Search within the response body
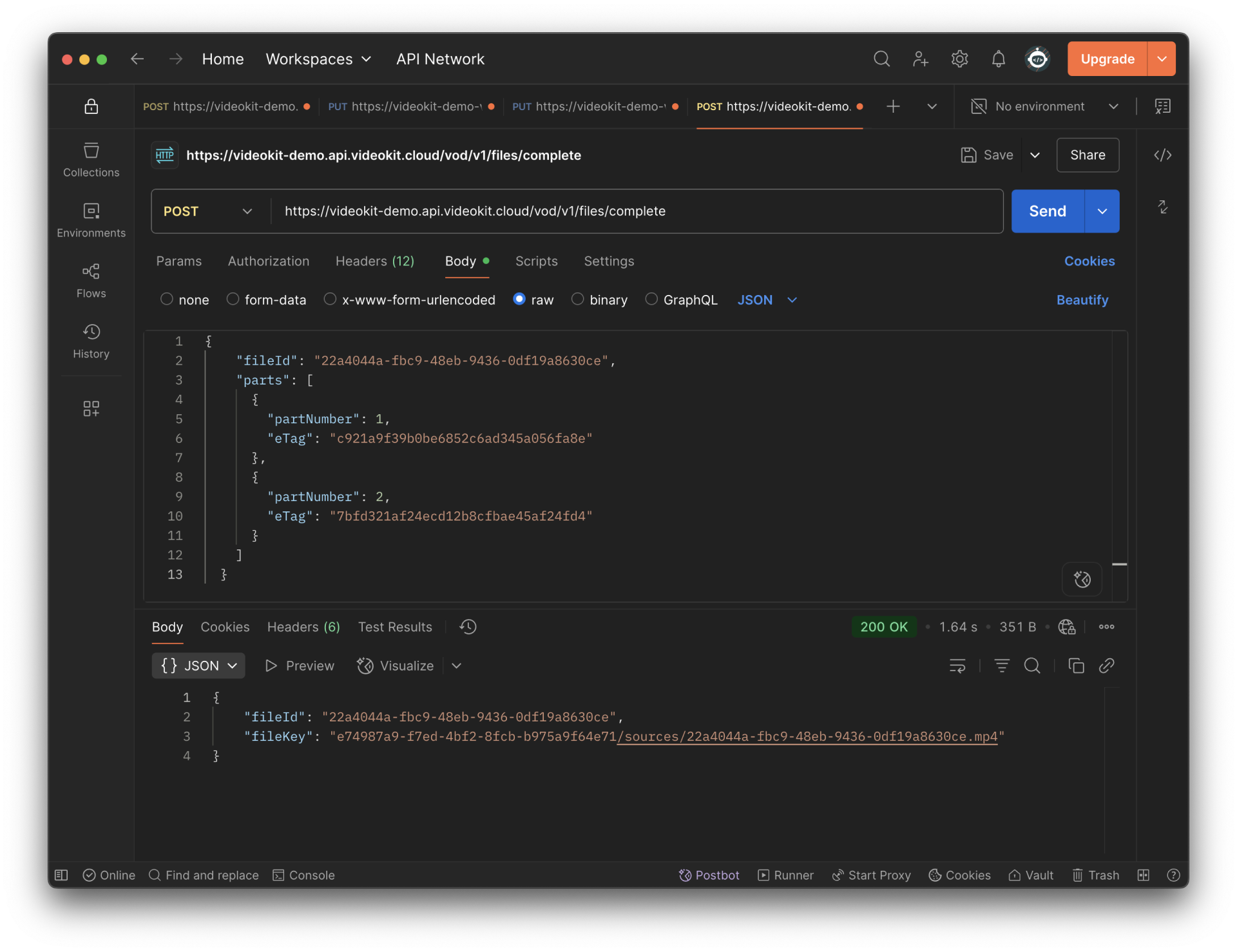Screen dimensions: 1237x952 click(1032, 666)
